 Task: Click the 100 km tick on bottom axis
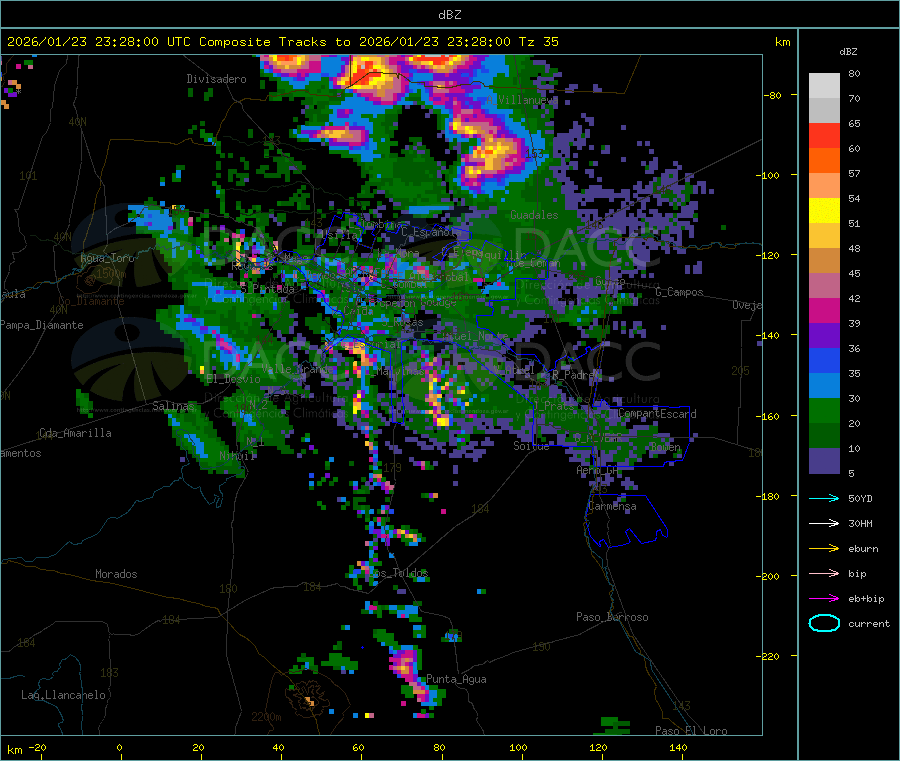[x=518, y=748]
